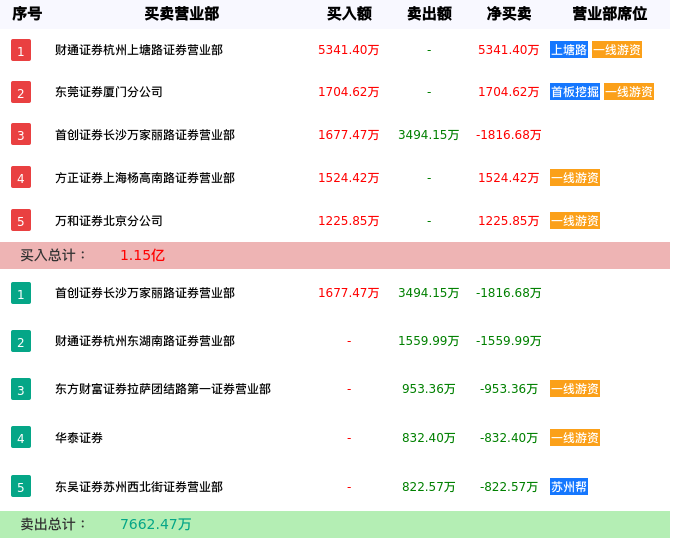Viewport: 676px width, 540px height.
Task: Open 东莞证券厦门分公司 broker name
Action: tap(109, 92)
